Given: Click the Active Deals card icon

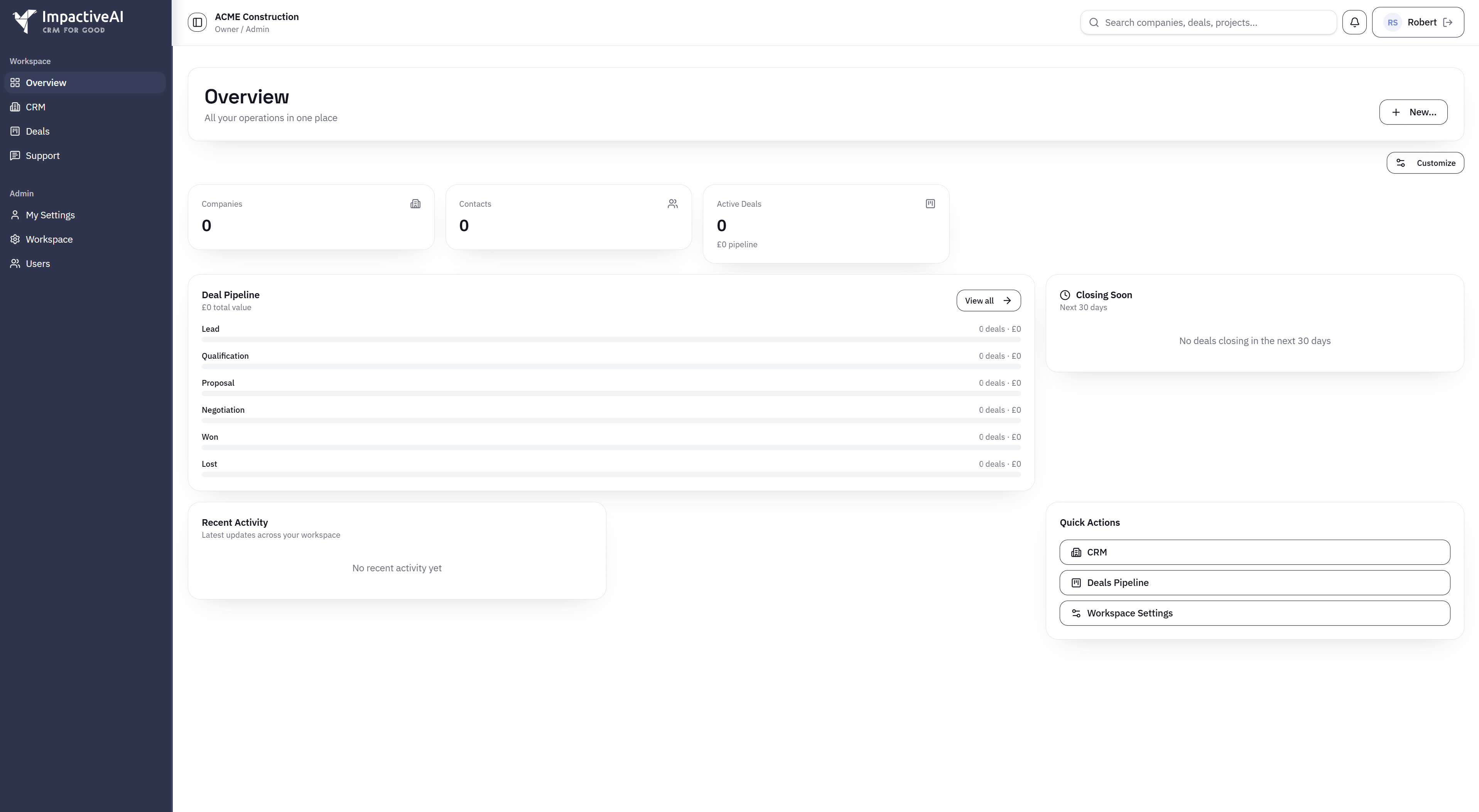Looking at the screenshot, I should pyautogui.click(x=930, y=204).
